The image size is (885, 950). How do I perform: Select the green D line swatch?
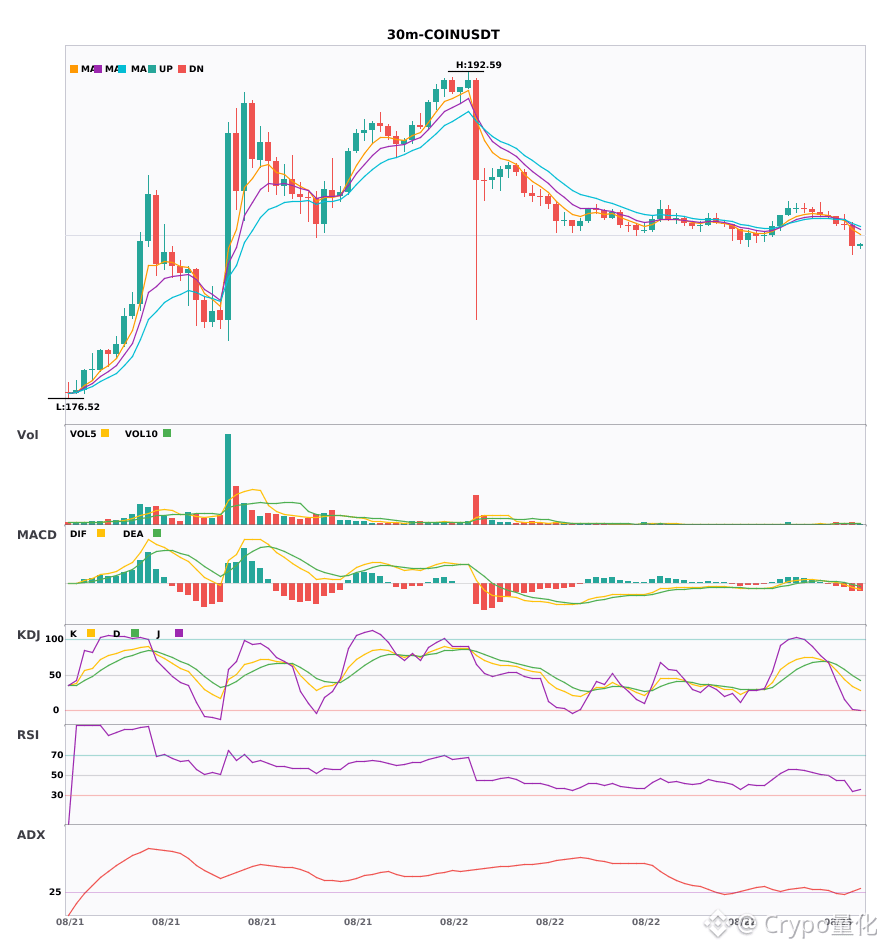coord(134,633)
